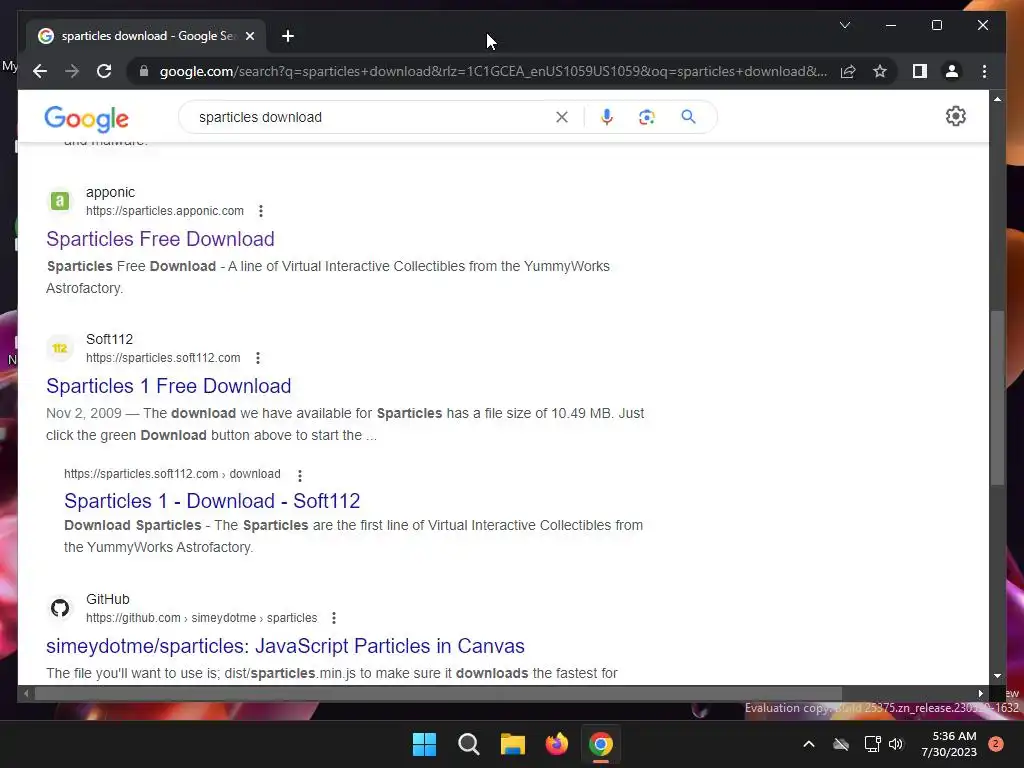
Task: Open the network status tray icon
Action: 872,744
